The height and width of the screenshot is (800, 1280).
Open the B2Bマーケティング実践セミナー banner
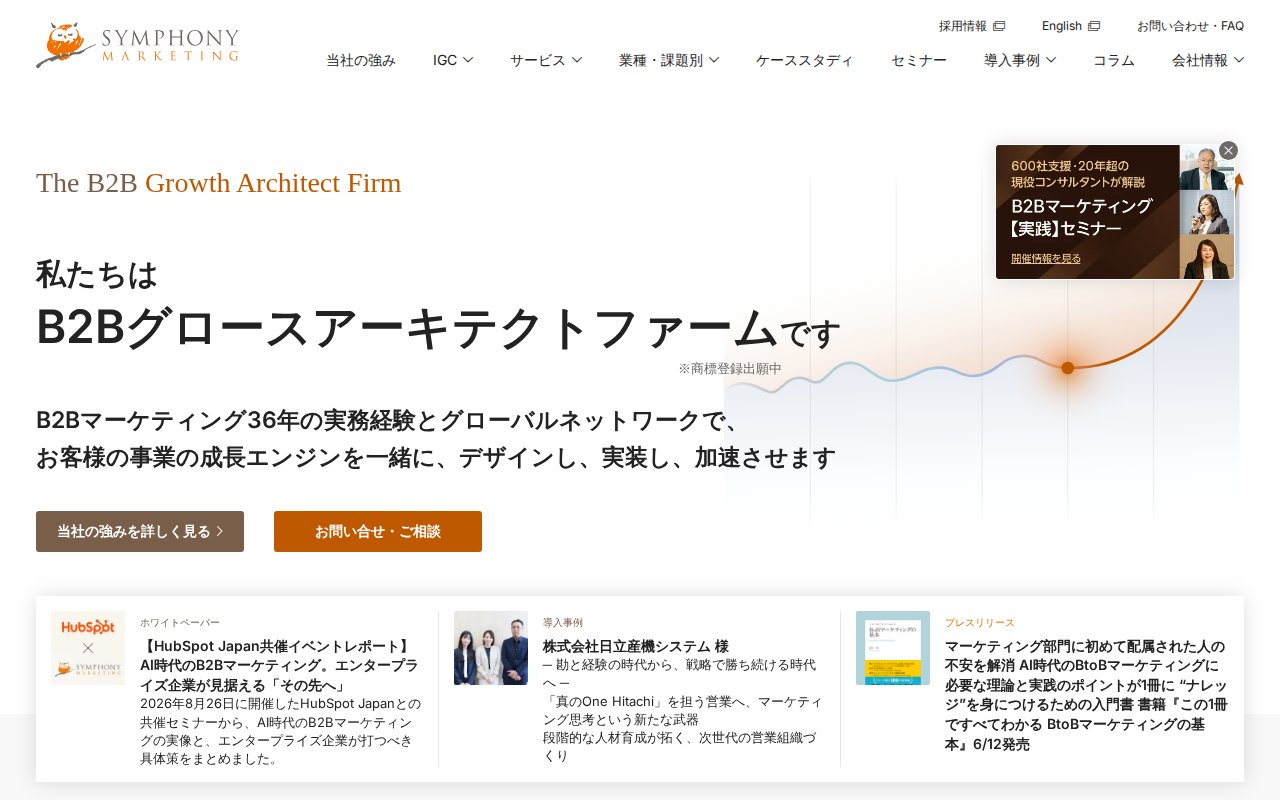(1115, 212)
